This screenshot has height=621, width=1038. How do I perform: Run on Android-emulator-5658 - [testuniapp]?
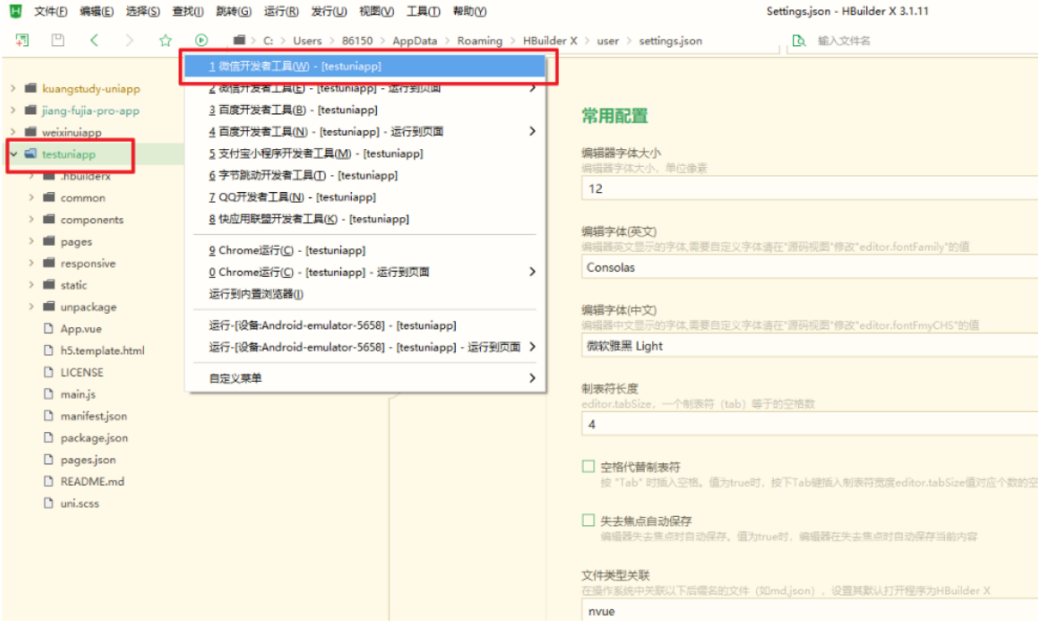pos(365,325)
